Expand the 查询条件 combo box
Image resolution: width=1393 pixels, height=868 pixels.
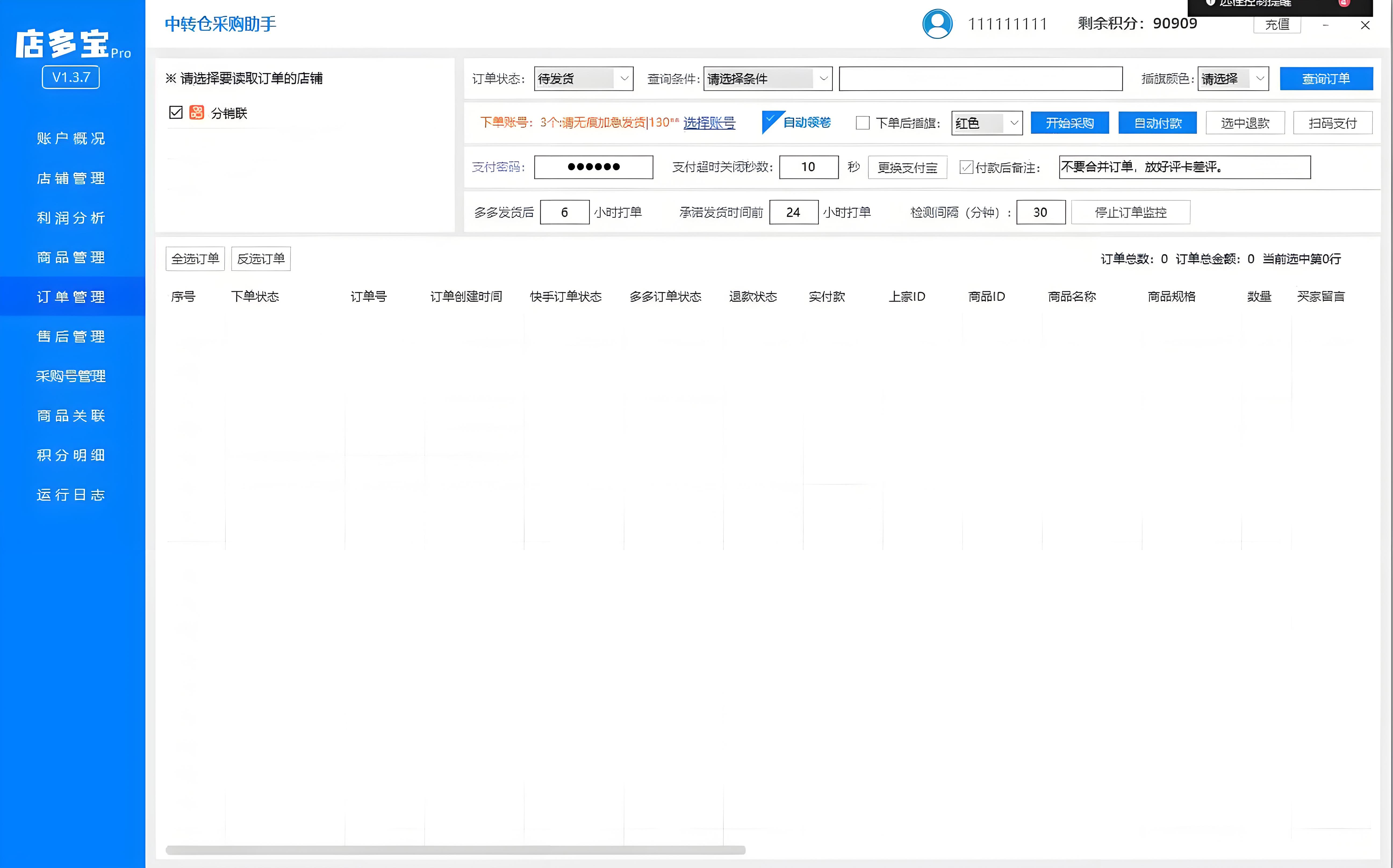(767, 79)
